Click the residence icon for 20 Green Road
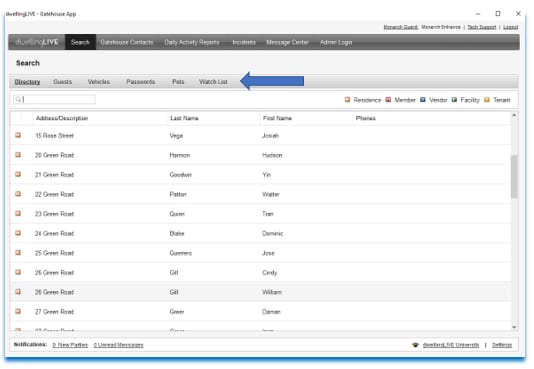 18,155
